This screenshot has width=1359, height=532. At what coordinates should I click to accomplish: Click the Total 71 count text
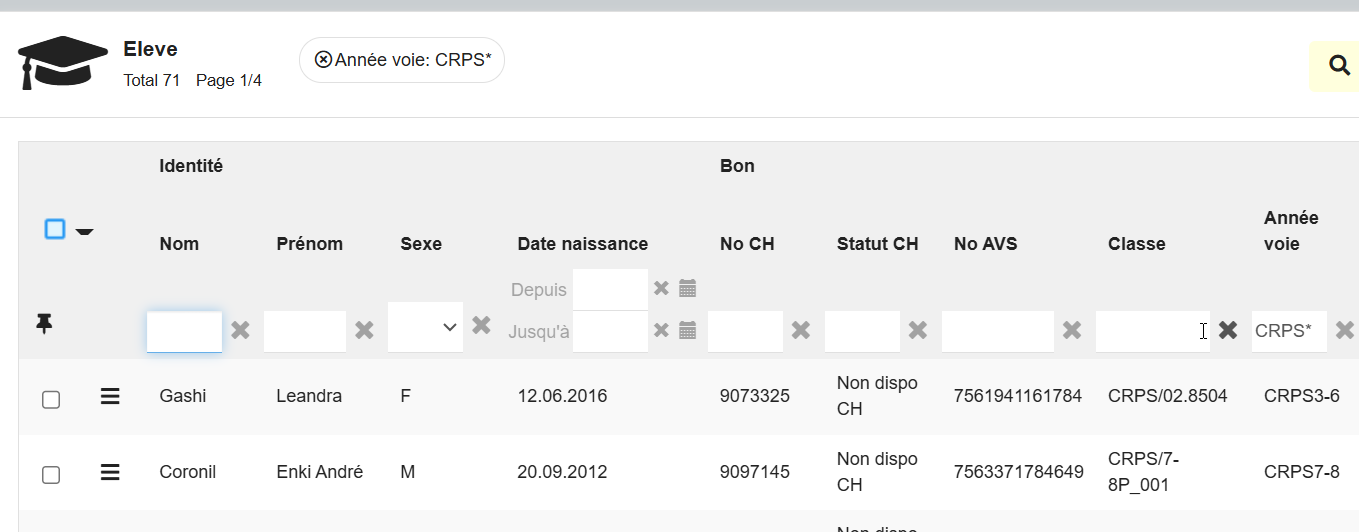[151, 80]
